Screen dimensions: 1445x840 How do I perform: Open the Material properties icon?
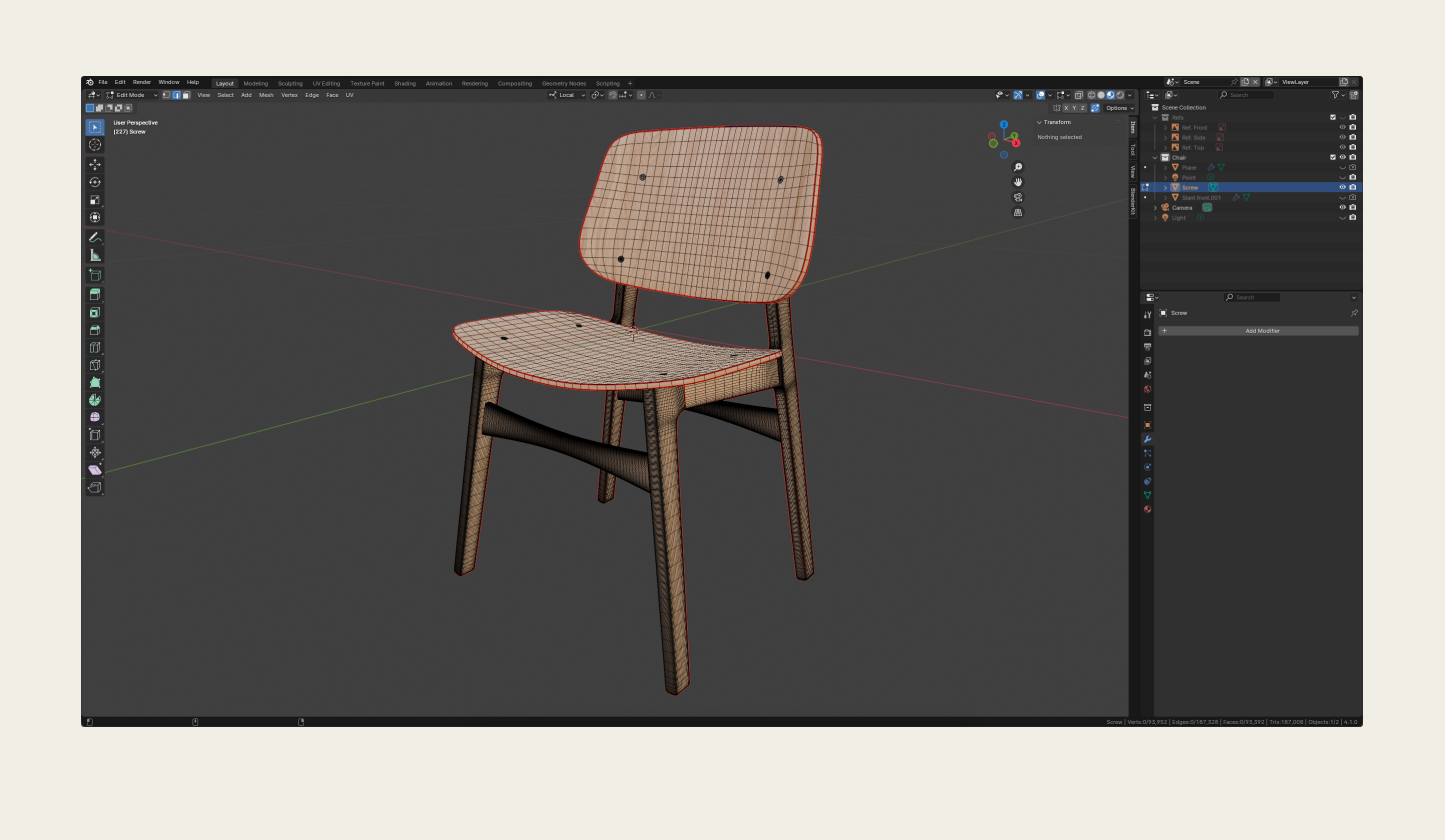pos(1147,509)
